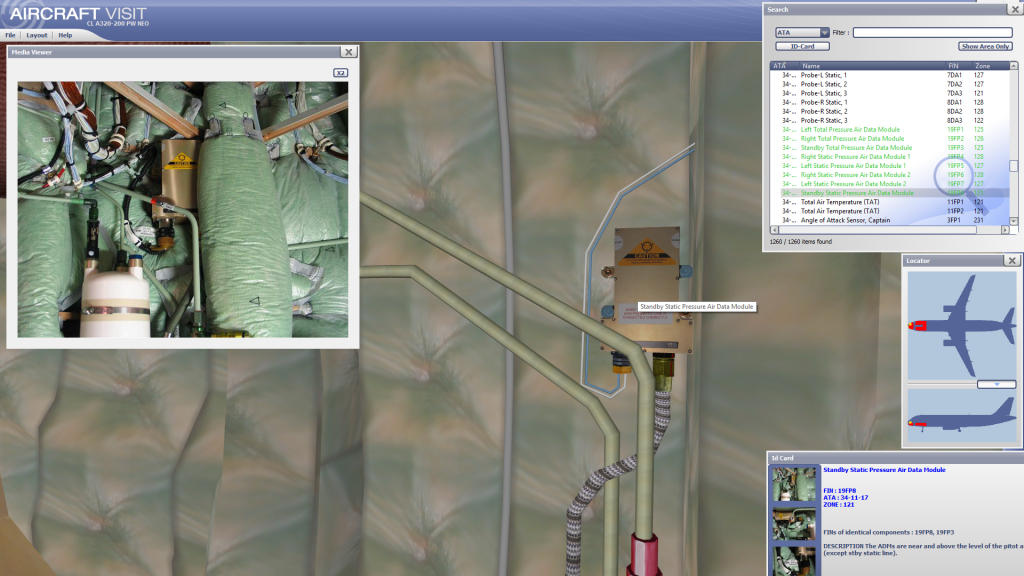Sort results by the Zone column header
1024x576 pixels.
(x=990, y=66)
